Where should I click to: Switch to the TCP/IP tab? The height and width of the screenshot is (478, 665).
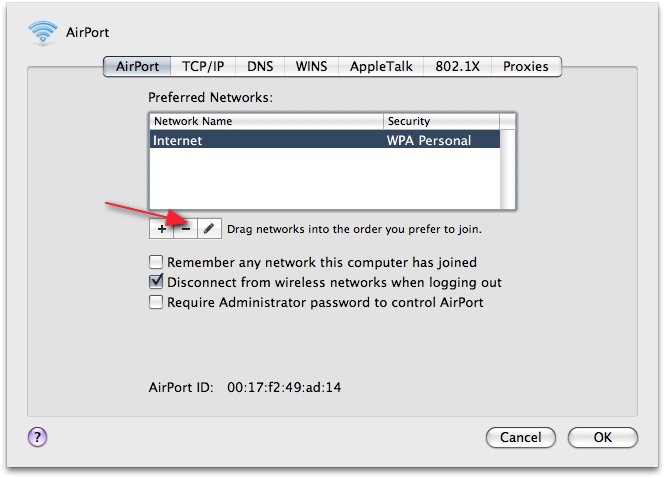tap(203, 67)
